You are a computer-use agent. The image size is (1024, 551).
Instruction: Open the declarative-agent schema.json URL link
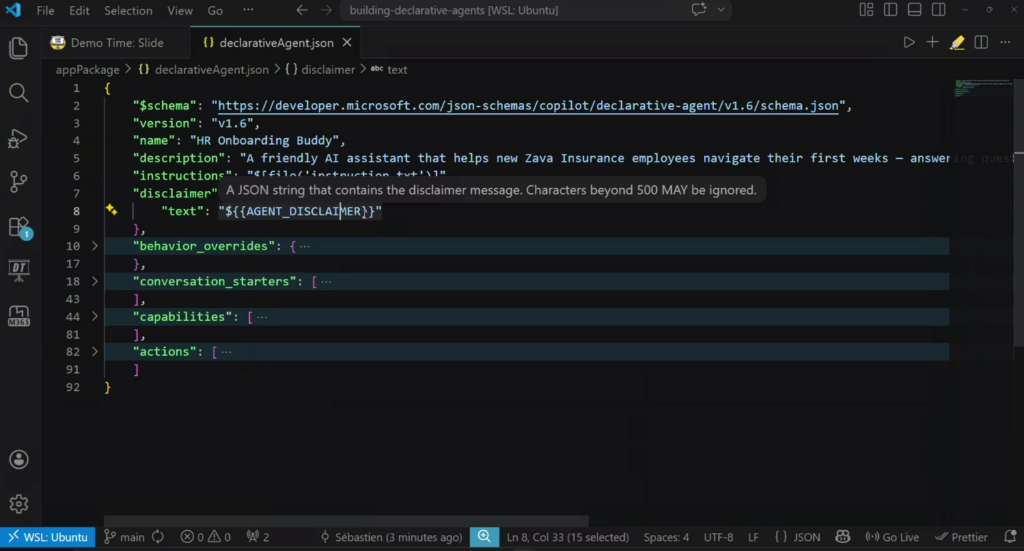(x=532, y=105)
